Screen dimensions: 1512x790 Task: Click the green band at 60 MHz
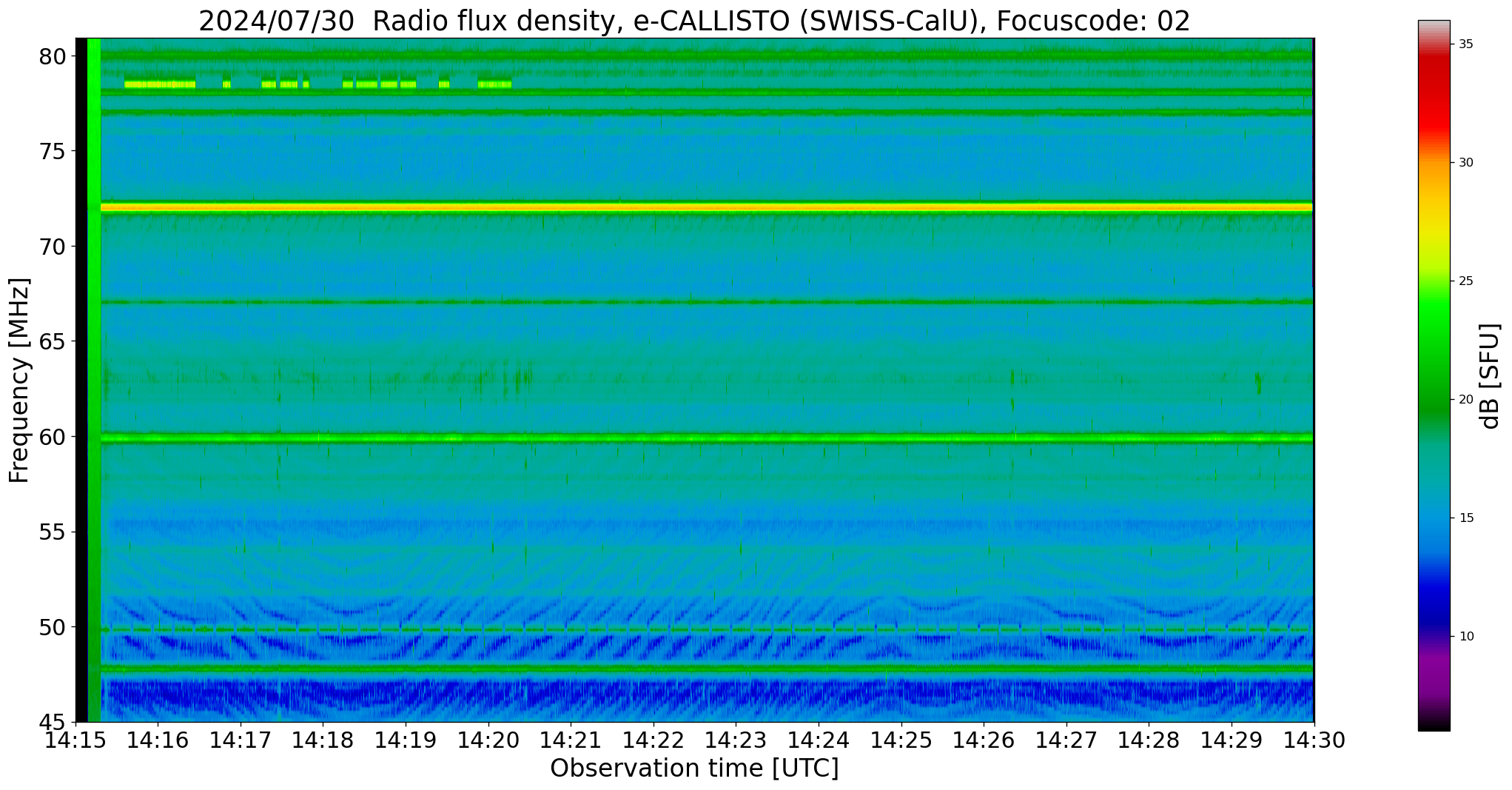tap(707, 438)
